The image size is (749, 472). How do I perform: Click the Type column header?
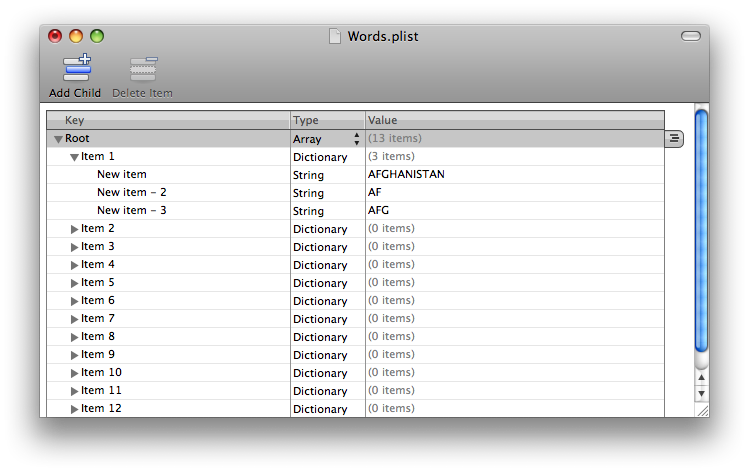pos(327,120)
